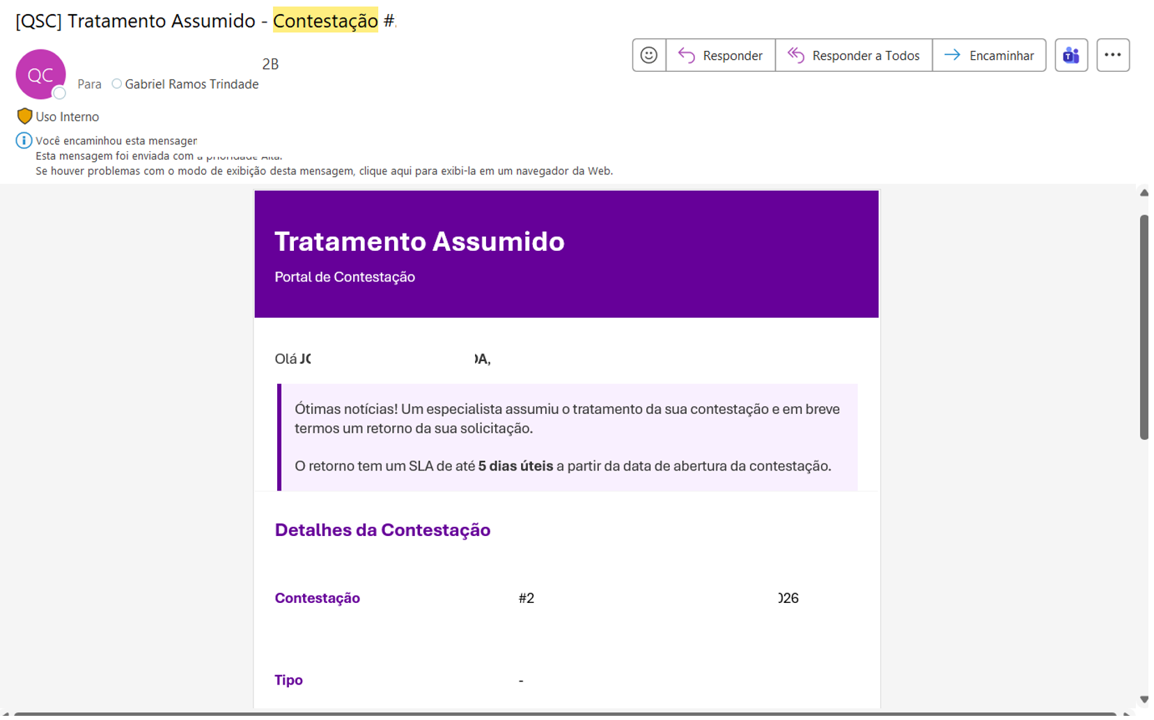The height and width of the screenshot is (720, 1154).
Task: Expand the Para recipients field
Action: point(88,84)
